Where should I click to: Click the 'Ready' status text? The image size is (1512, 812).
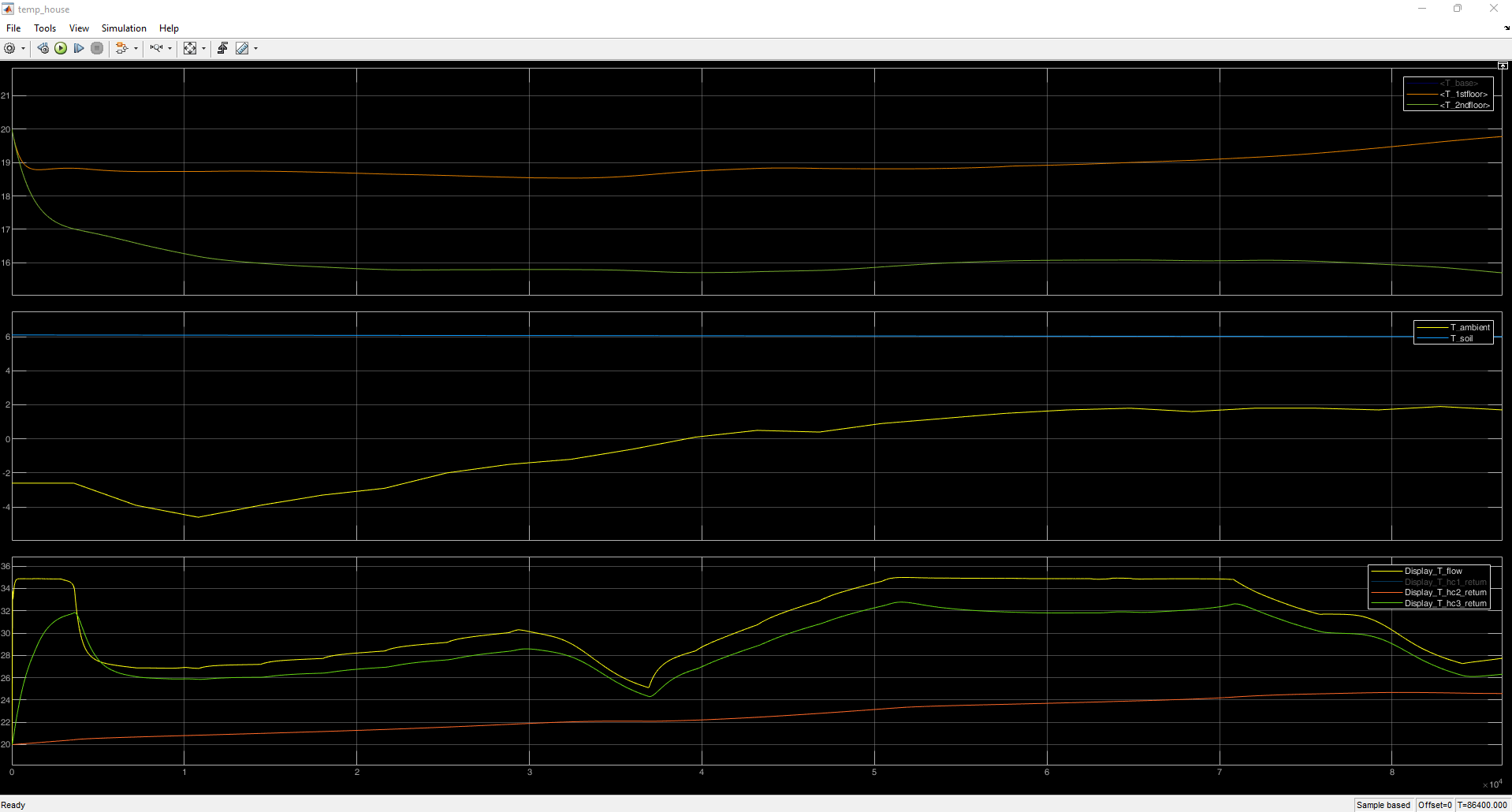tap(13, 805)
